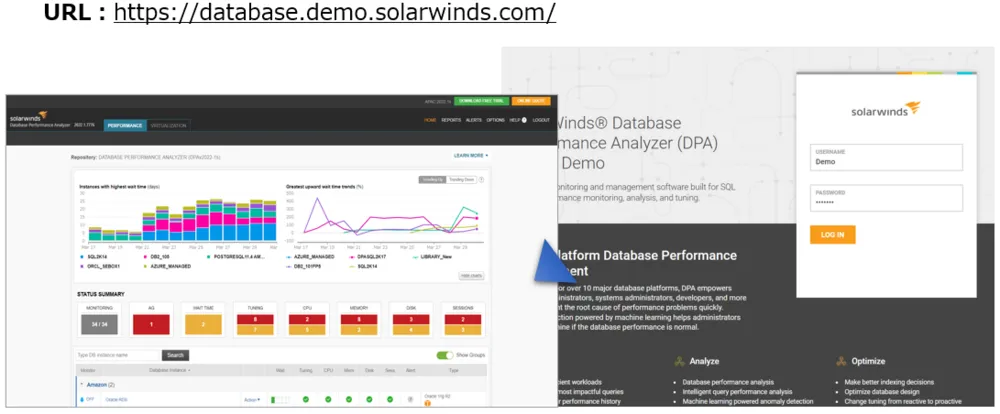Image resolution: width=1000 pixels, height=414 pixels.
Task: Click the SolarWinds logo on the login card
Action: point(886,109)
